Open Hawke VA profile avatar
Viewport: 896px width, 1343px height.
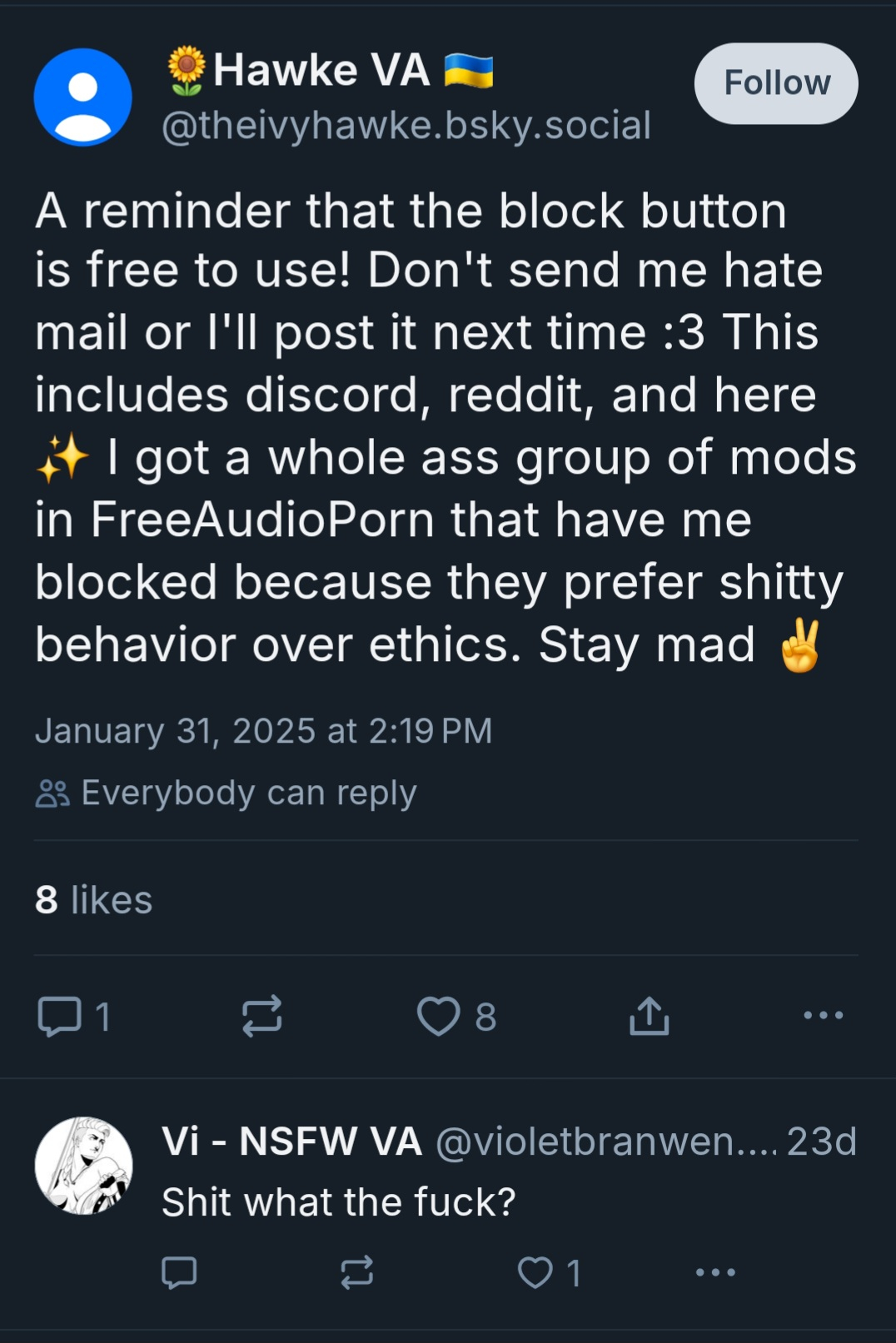82,97
